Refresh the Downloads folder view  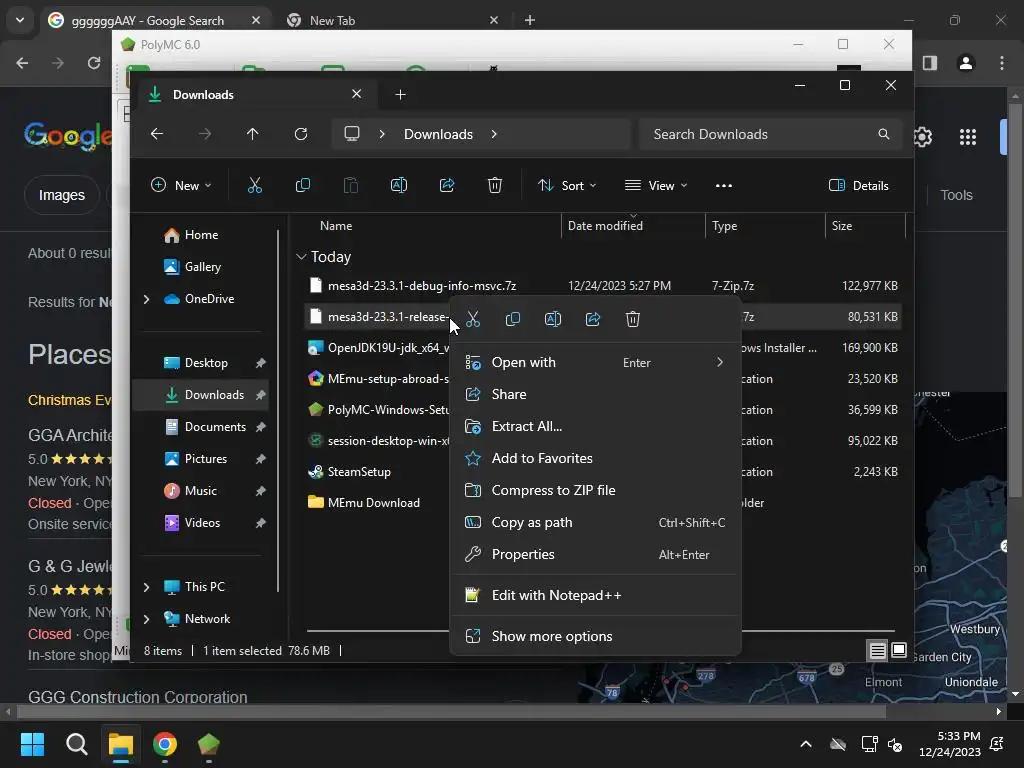[300, 134]
